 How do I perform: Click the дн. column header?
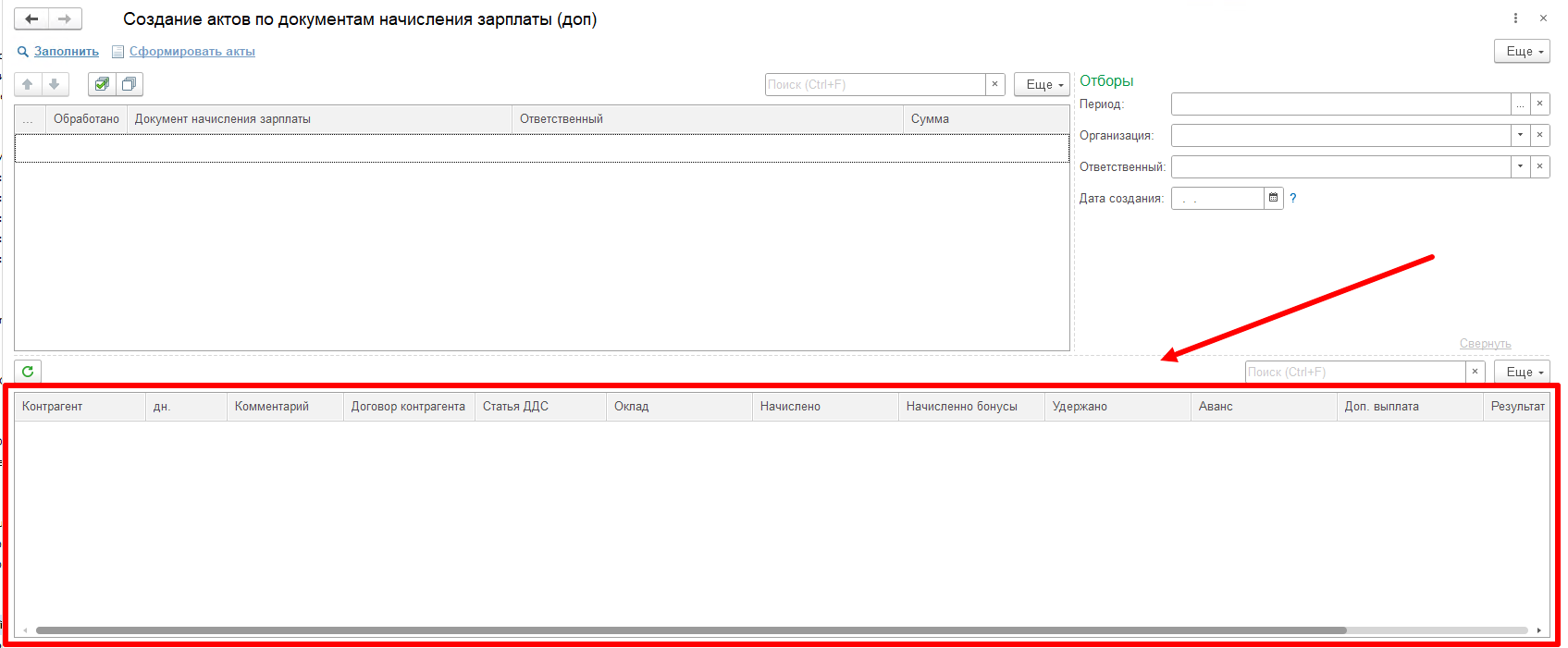click(x=186, y=407)
